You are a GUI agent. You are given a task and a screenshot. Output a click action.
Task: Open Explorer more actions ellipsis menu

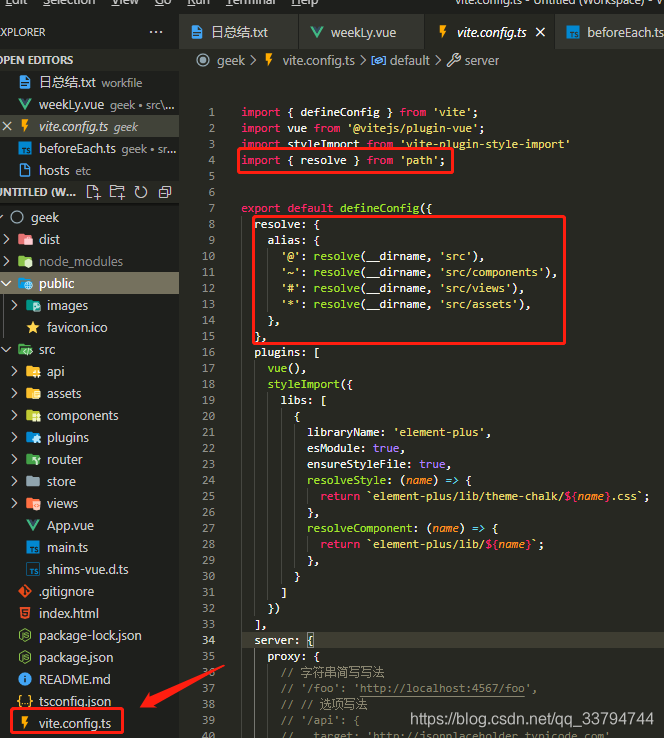(156, 32)
